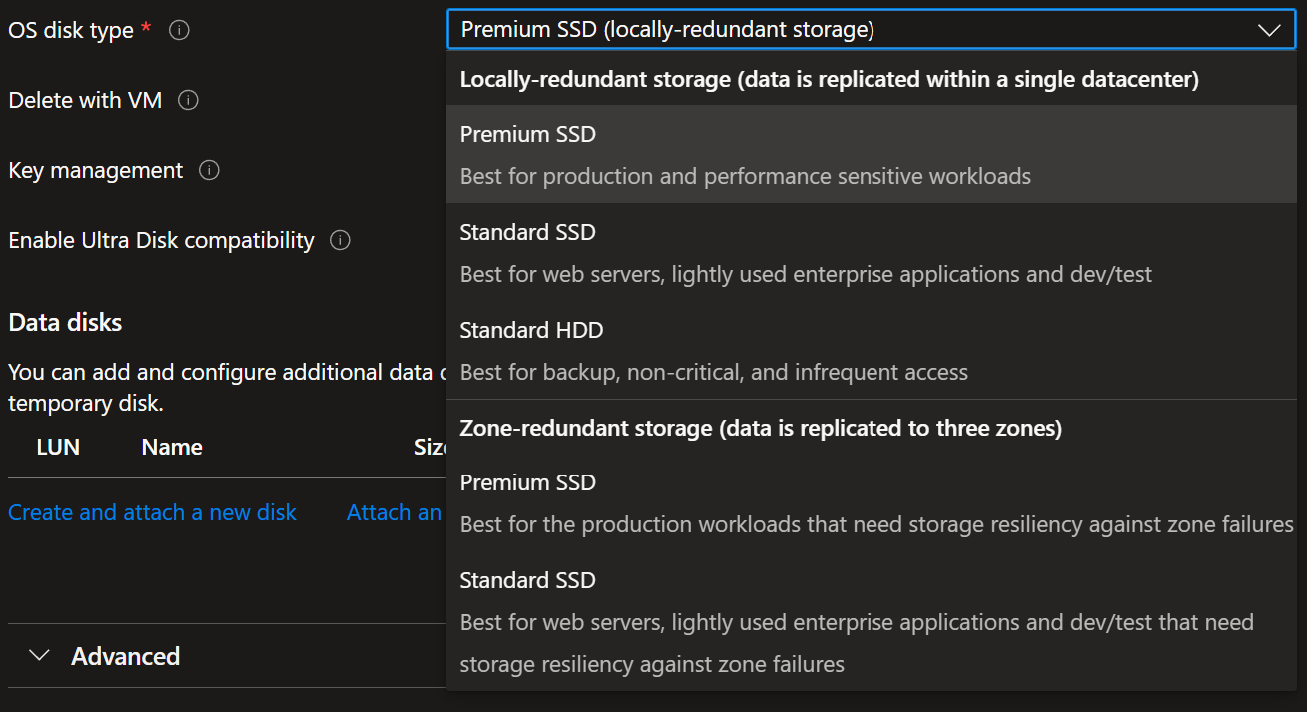The height and width of the screenshot is (712, 1307).
Task: Click info icon for Enable Ultra Disk compatibility
Action: (x=340, y=241)
